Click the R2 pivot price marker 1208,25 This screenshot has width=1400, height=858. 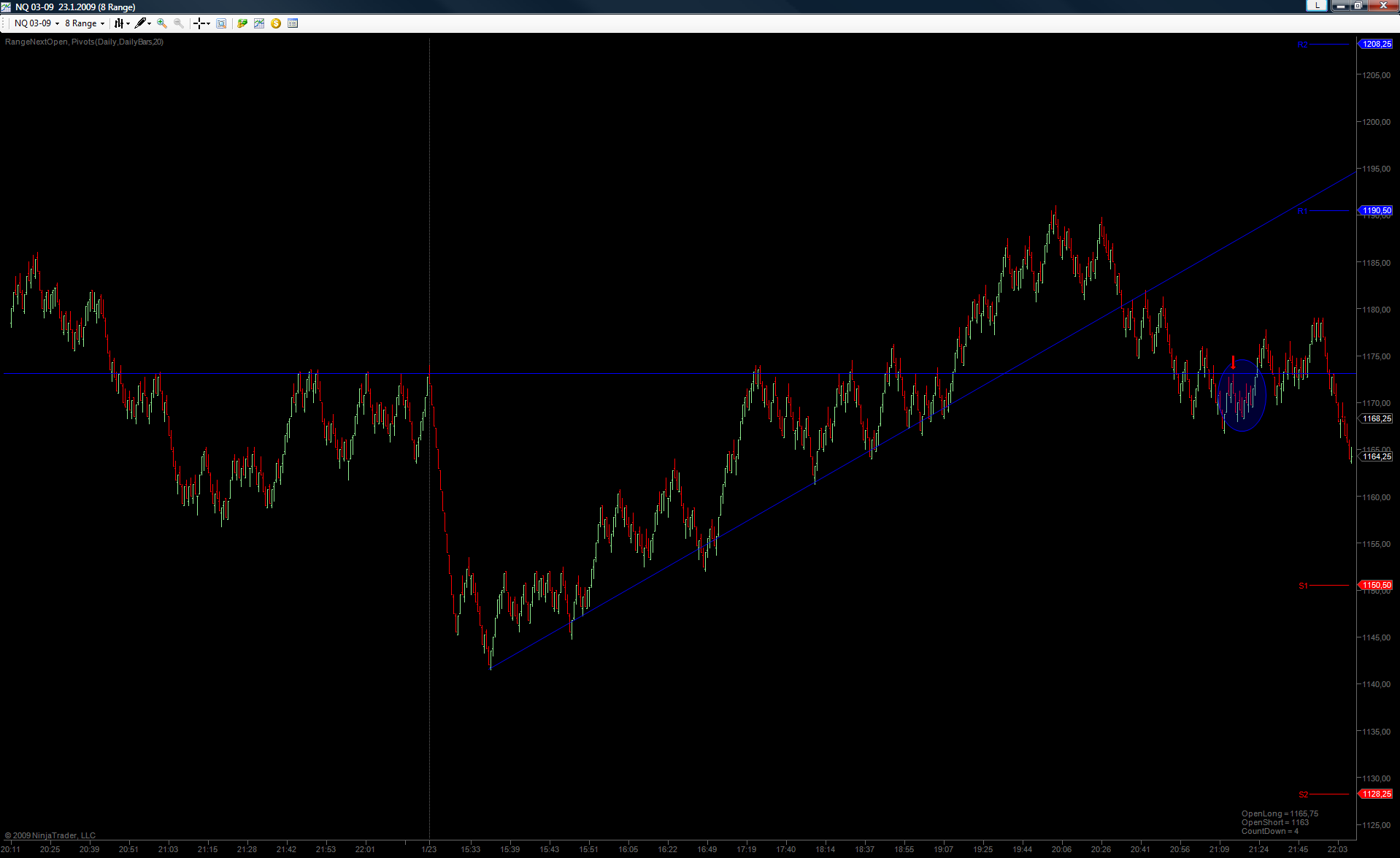(x=1376, y=45)
